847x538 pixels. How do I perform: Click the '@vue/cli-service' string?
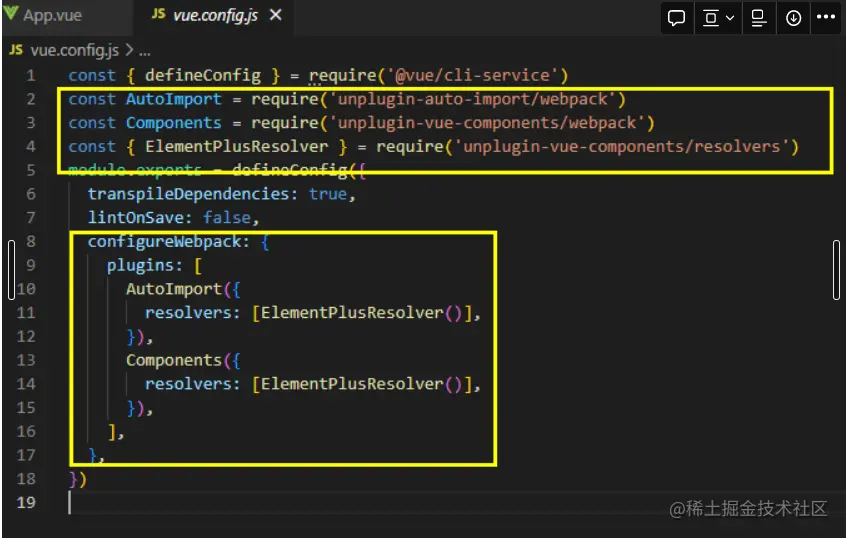[473, 75]
